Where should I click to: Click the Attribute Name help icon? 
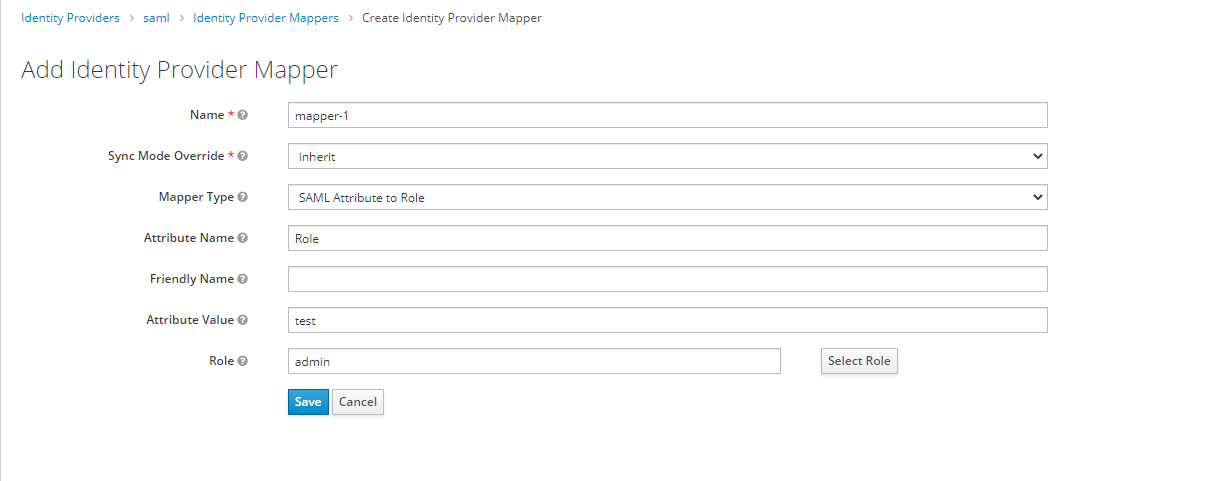tap(243, 238)
